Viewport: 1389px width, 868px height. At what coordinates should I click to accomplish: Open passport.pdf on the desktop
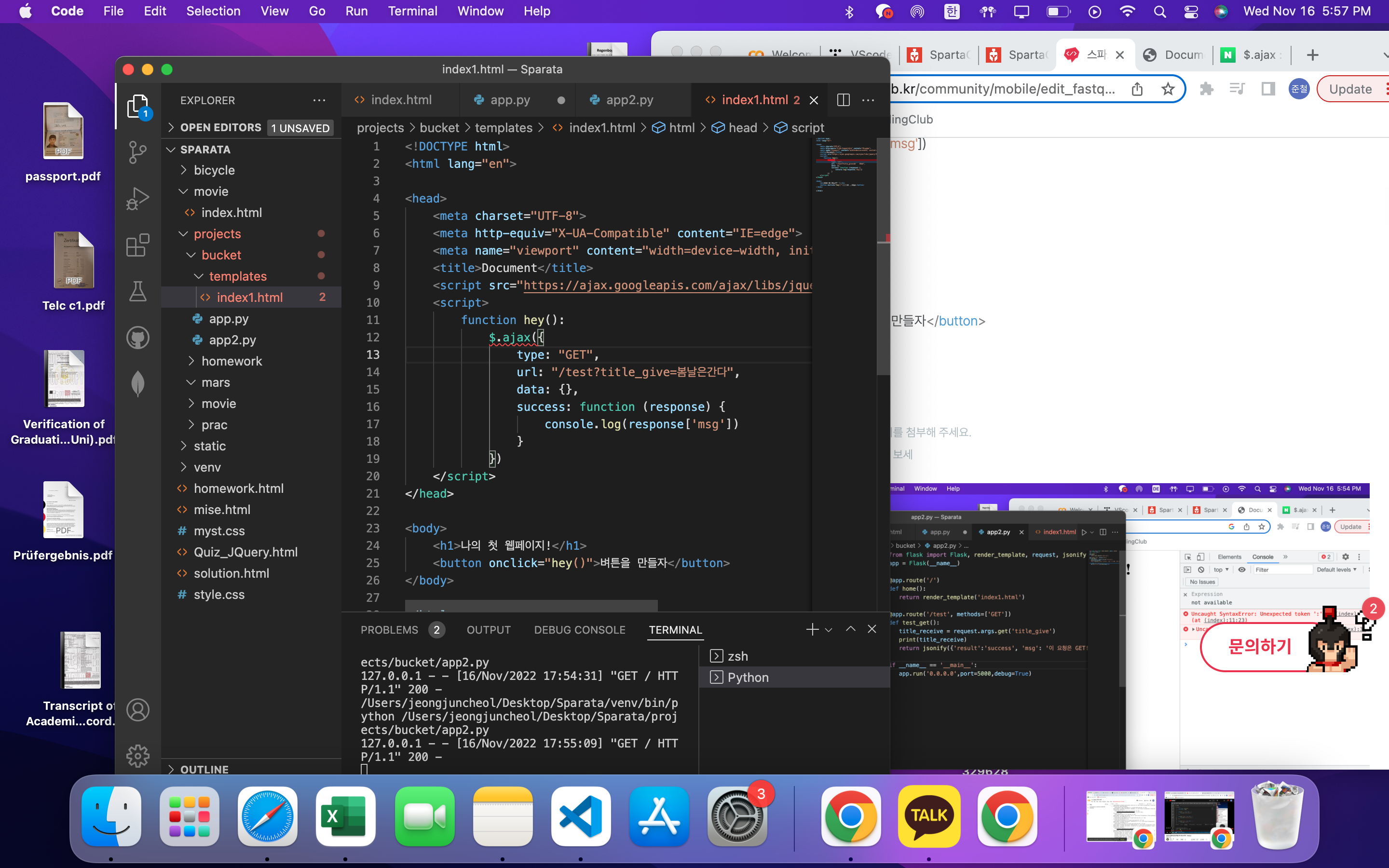[63, 143]
